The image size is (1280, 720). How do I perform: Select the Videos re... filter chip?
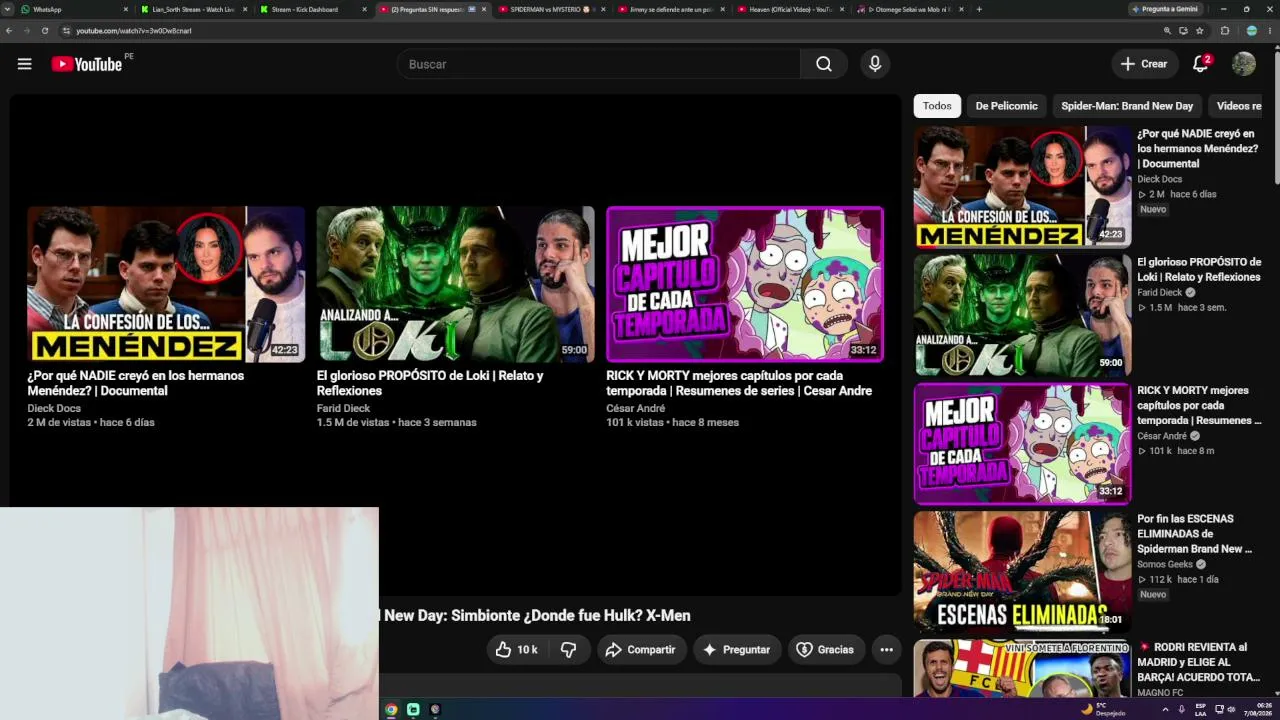coord(1238,106)
